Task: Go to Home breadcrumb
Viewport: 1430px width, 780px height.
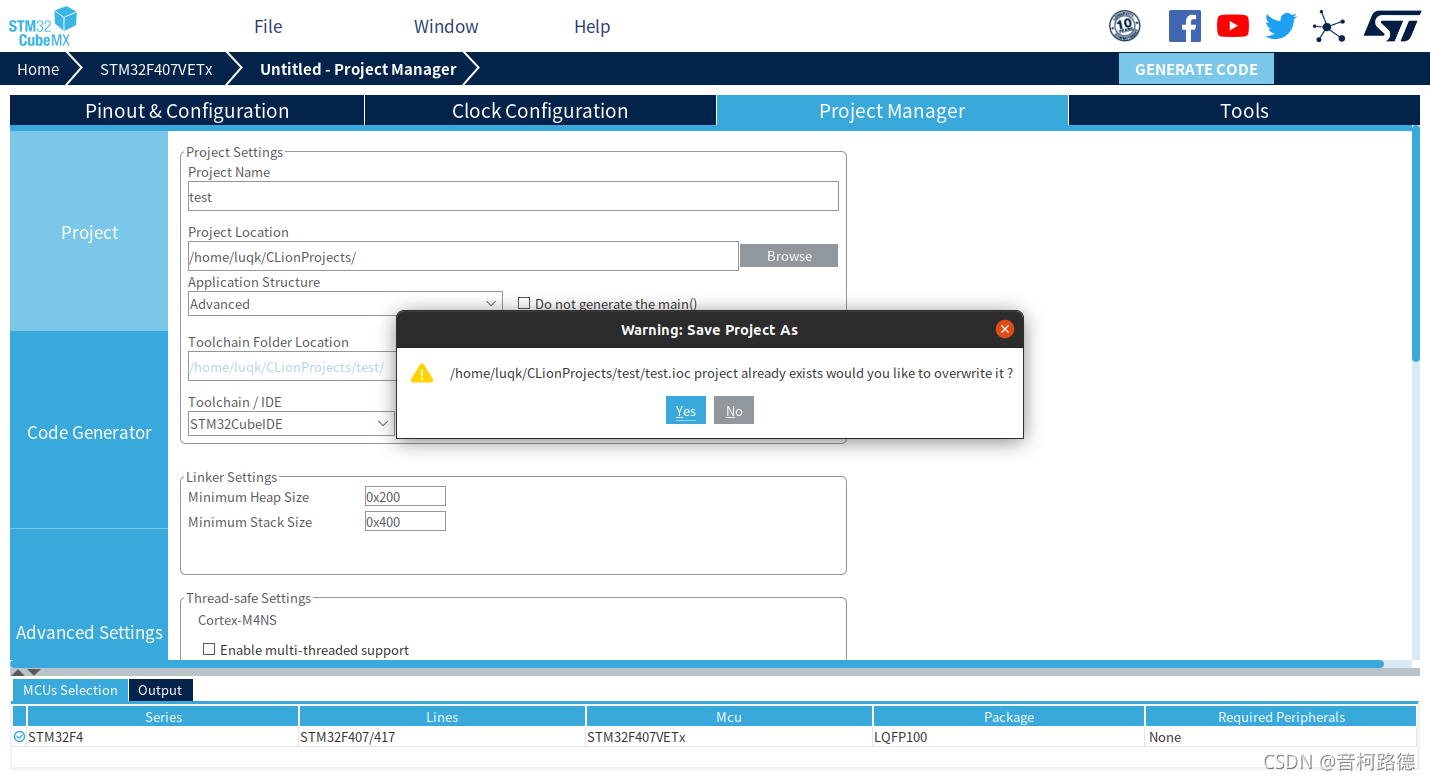Action: pos(38,69)
